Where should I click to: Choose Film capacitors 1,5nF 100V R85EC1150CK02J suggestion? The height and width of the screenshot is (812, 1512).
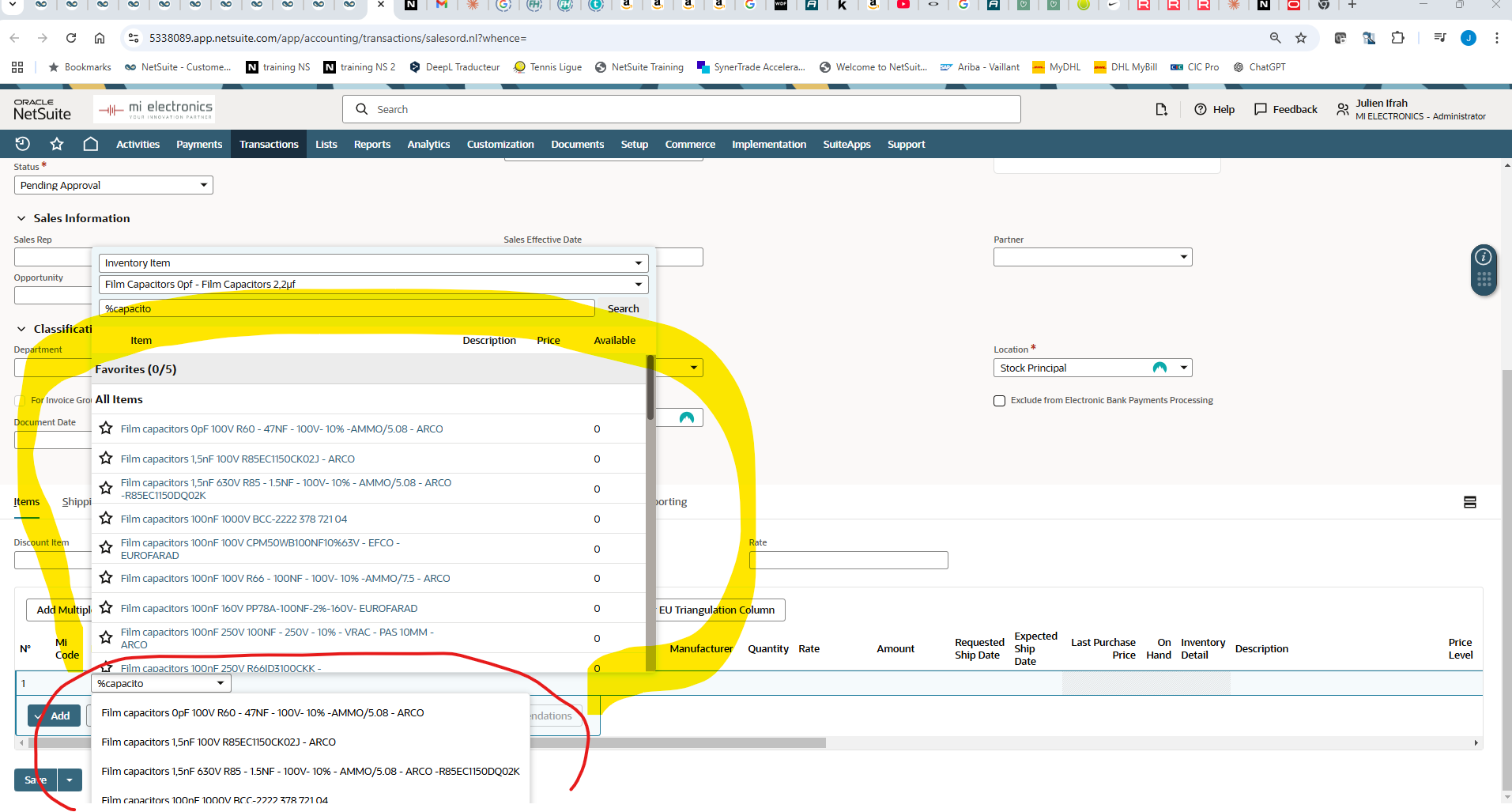tap(219, 742)
